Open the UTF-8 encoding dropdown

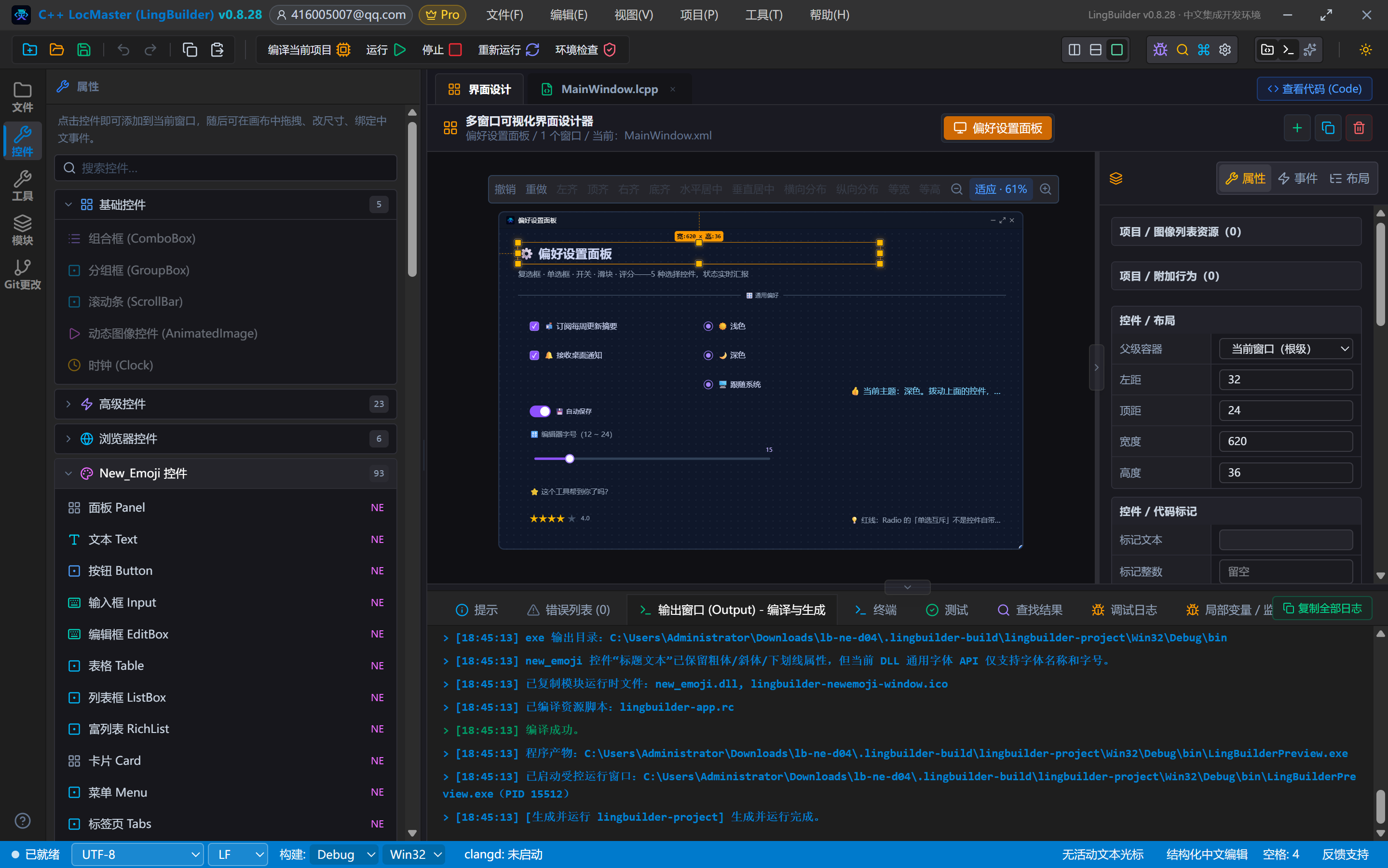click(x=138, y=854)
